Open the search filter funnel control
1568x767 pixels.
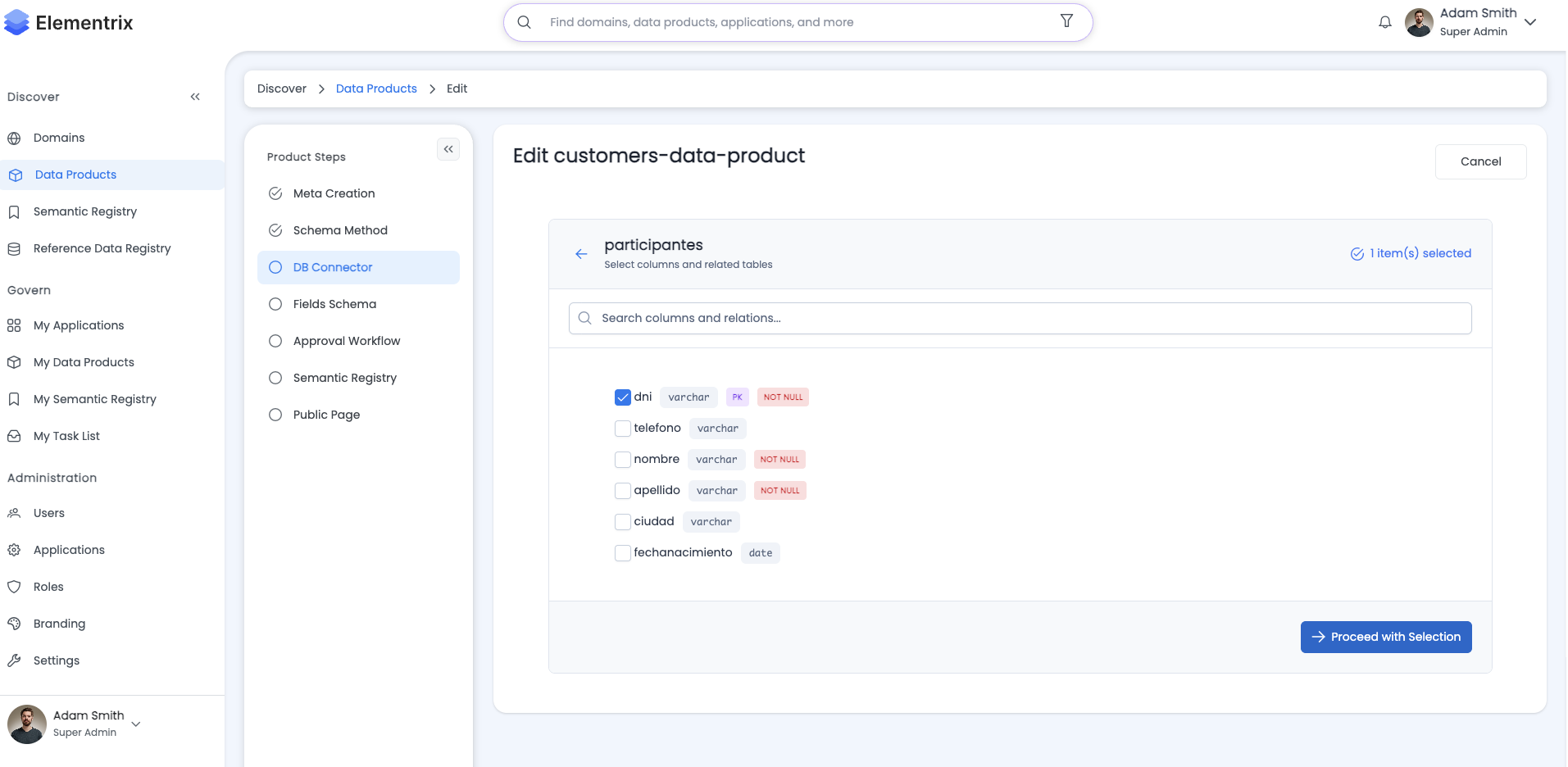[x=1066, y=21]
